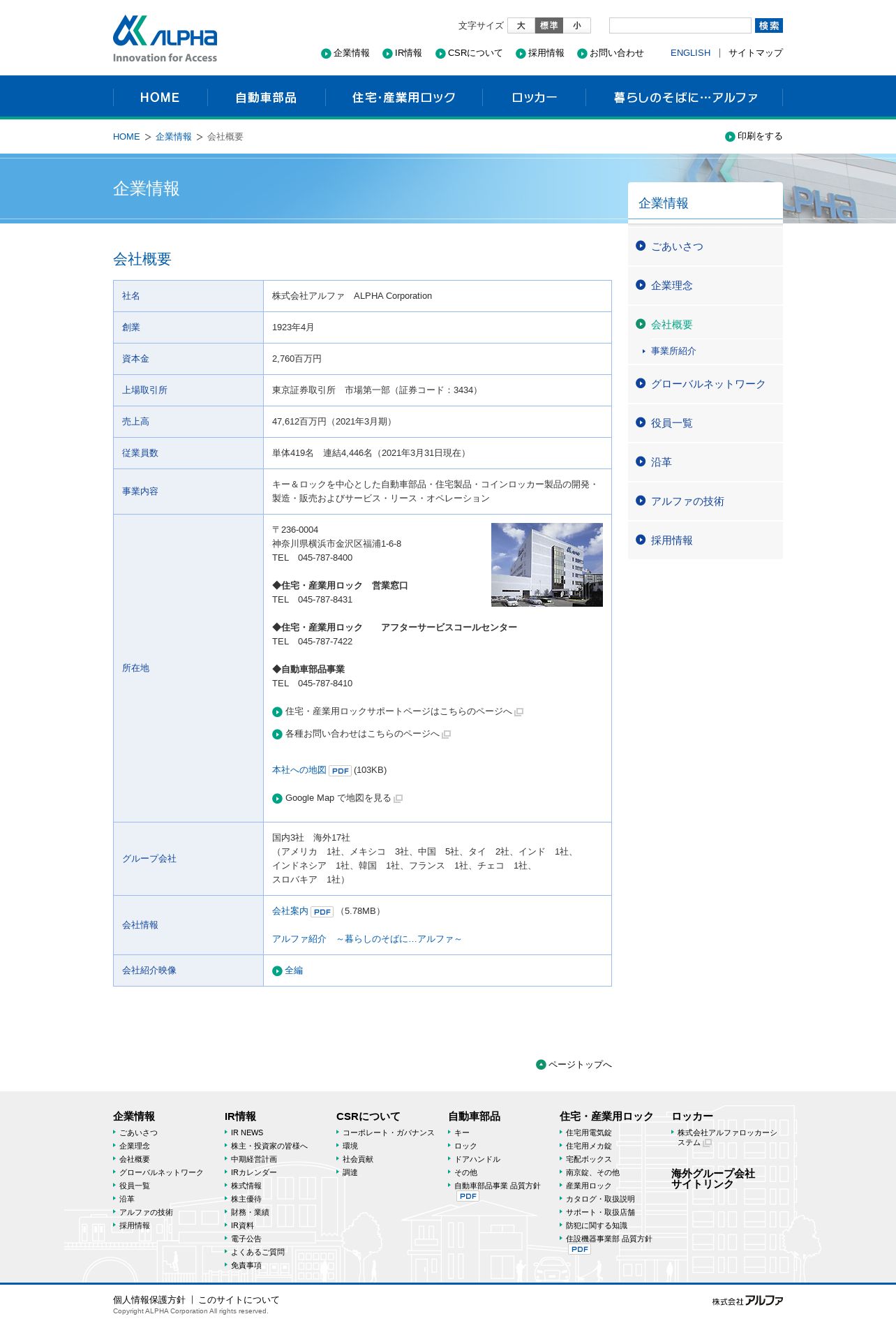The height and width of the screenshot is (1321, 896).
Task: Open このサイトについて at the bottom
Action: pyautogui.click(x=239, y=1300)
